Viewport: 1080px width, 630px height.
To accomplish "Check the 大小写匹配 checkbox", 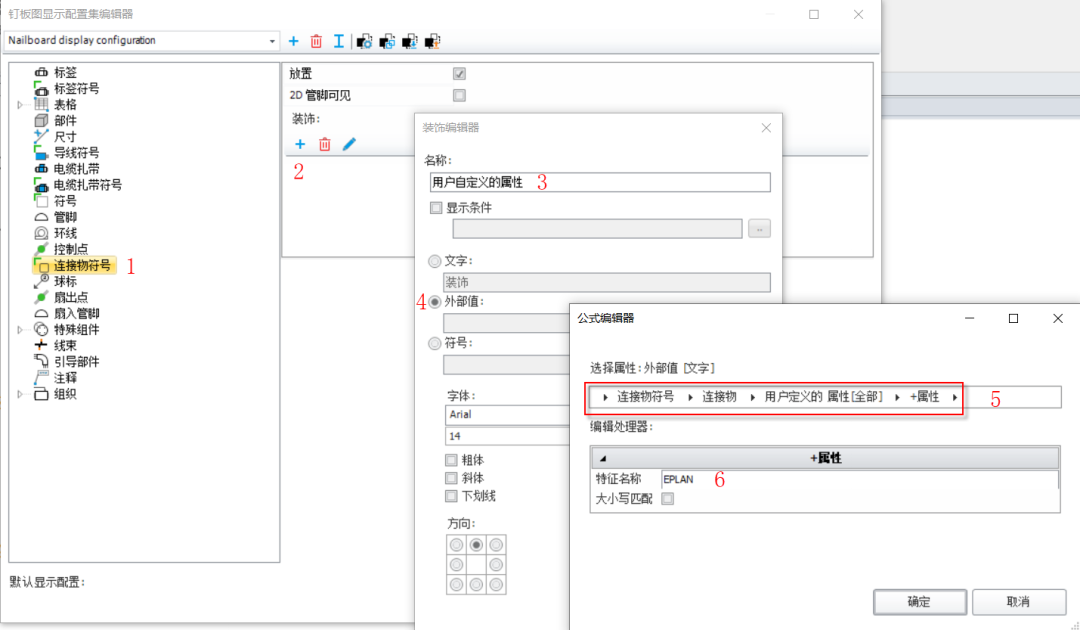I will click(668, 498).
